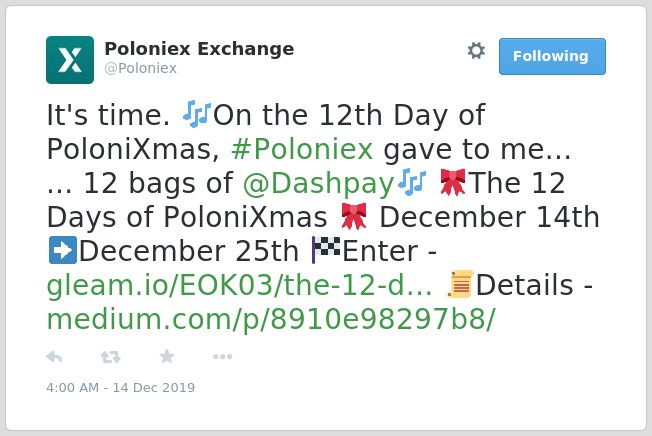Image resolution: width=652 pixels, height=436 pixels.
Task: Click the tweet timestamp 14 Dec 2019
Action: pos(121,387)
